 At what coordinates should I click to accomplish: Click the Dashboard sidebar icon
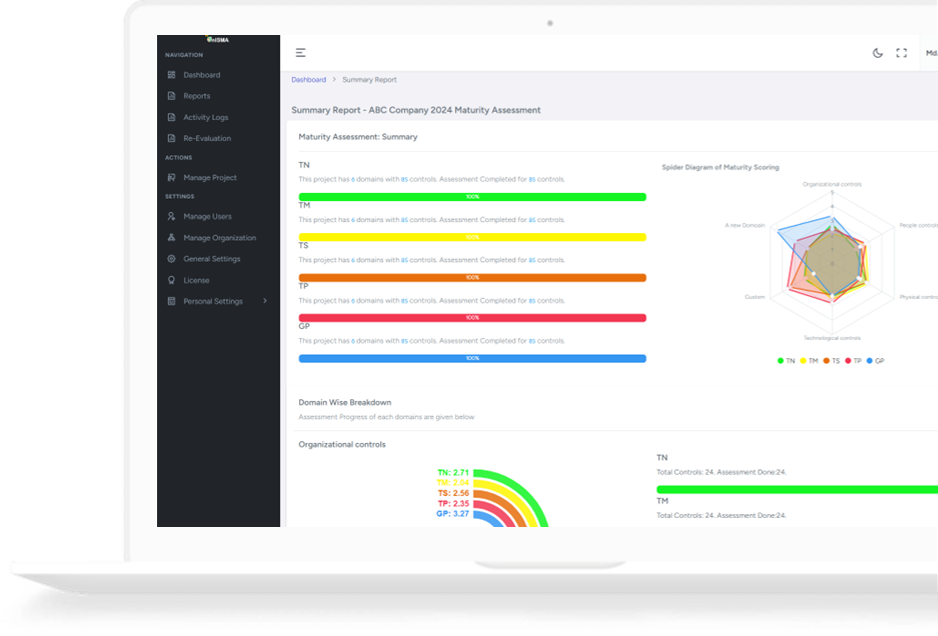tap(172, 75)
